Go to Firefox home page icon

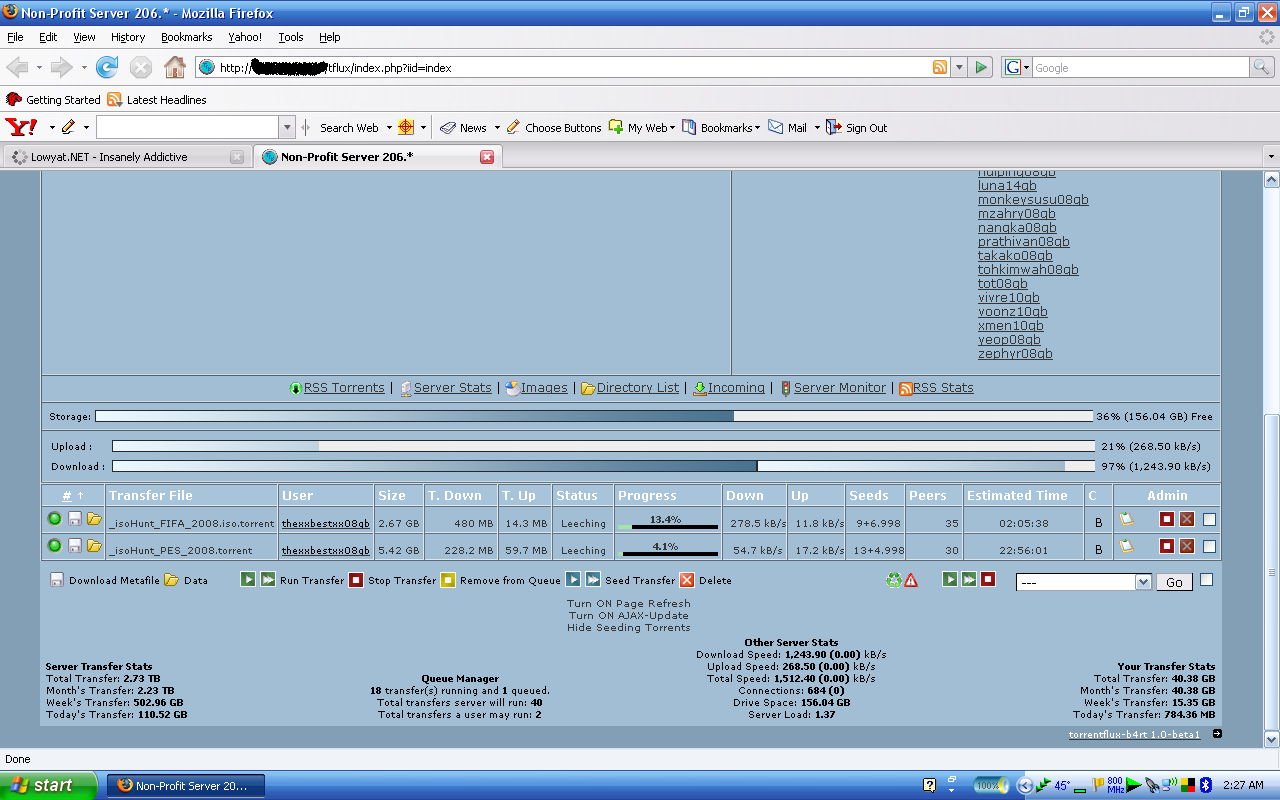click(x=174, y=67)
